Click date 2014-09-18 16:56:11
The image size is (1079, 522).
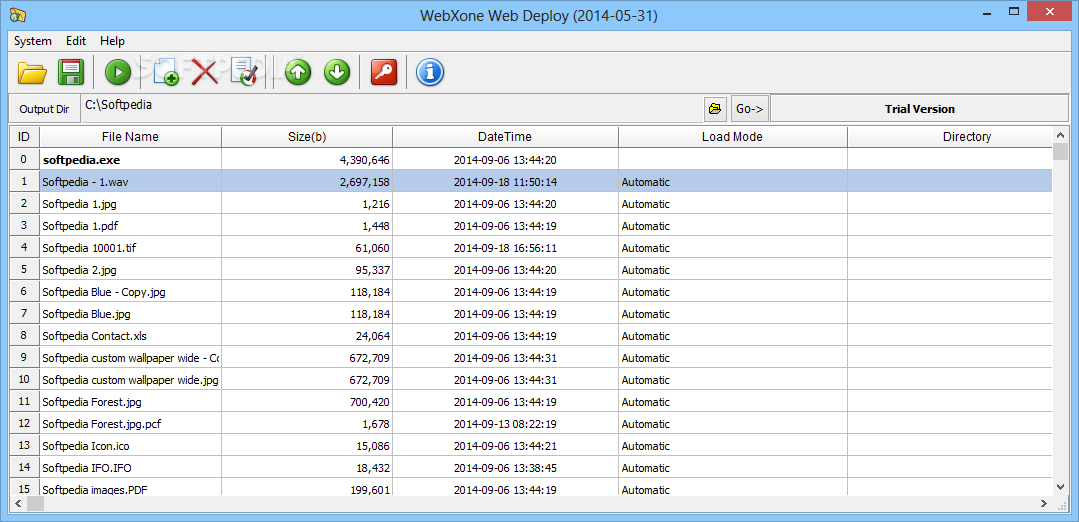click(505, 248)
